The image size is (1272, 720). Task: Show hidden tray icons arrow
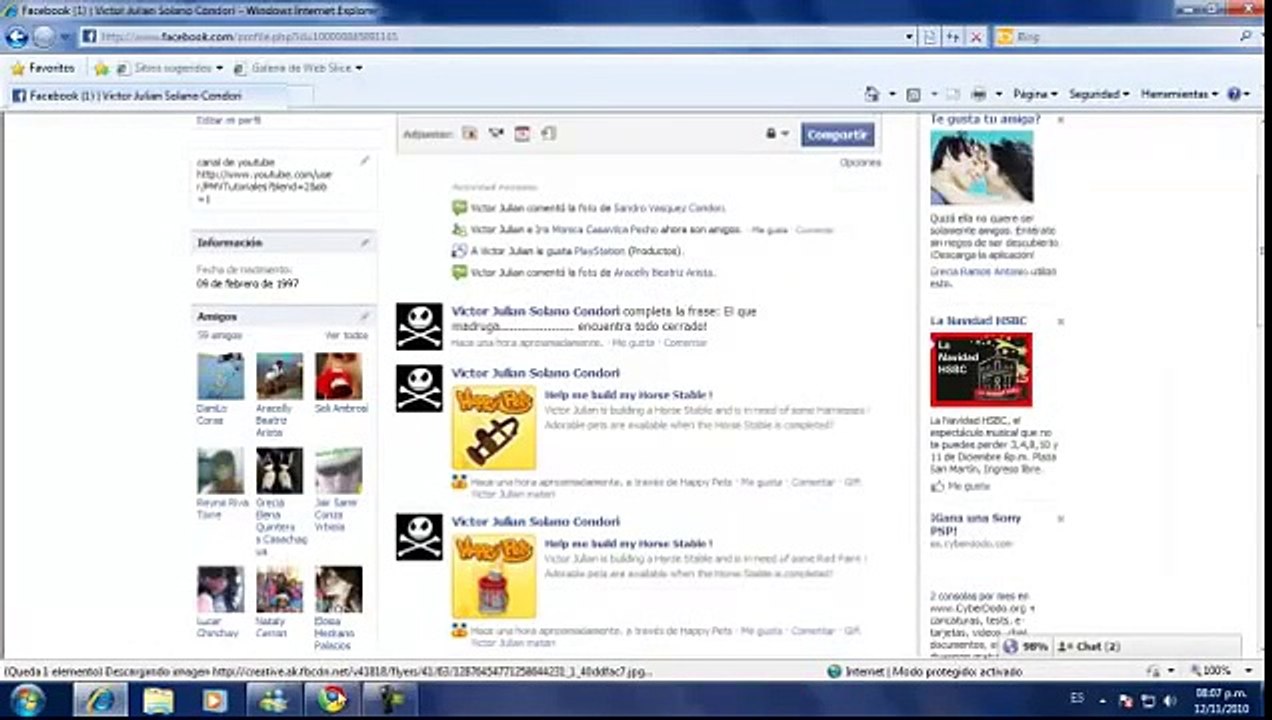(x=1103, y=701)
